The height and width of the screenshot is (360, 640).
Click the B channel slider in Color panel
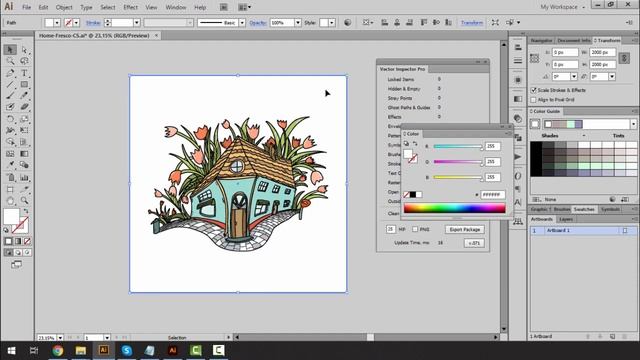coord(458,178)
